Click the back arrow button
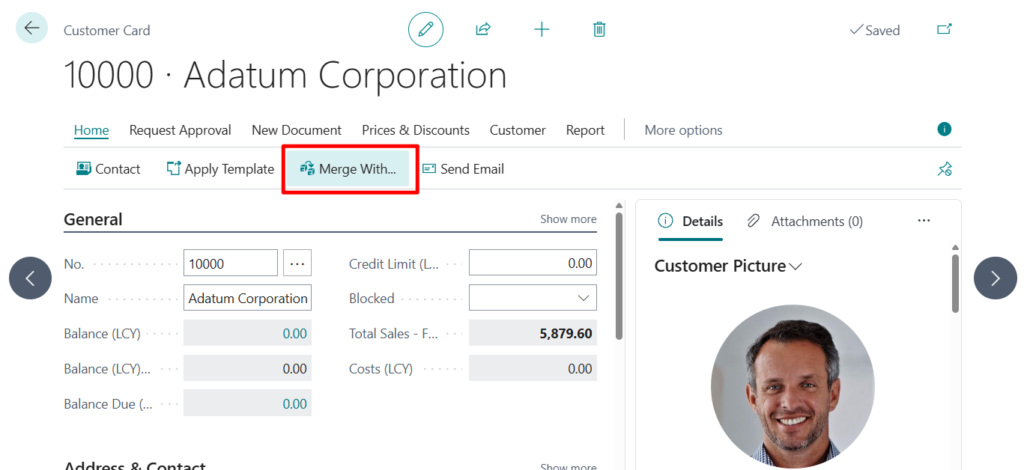Screen dimensions: 1024x470 (x=31, y=29)
